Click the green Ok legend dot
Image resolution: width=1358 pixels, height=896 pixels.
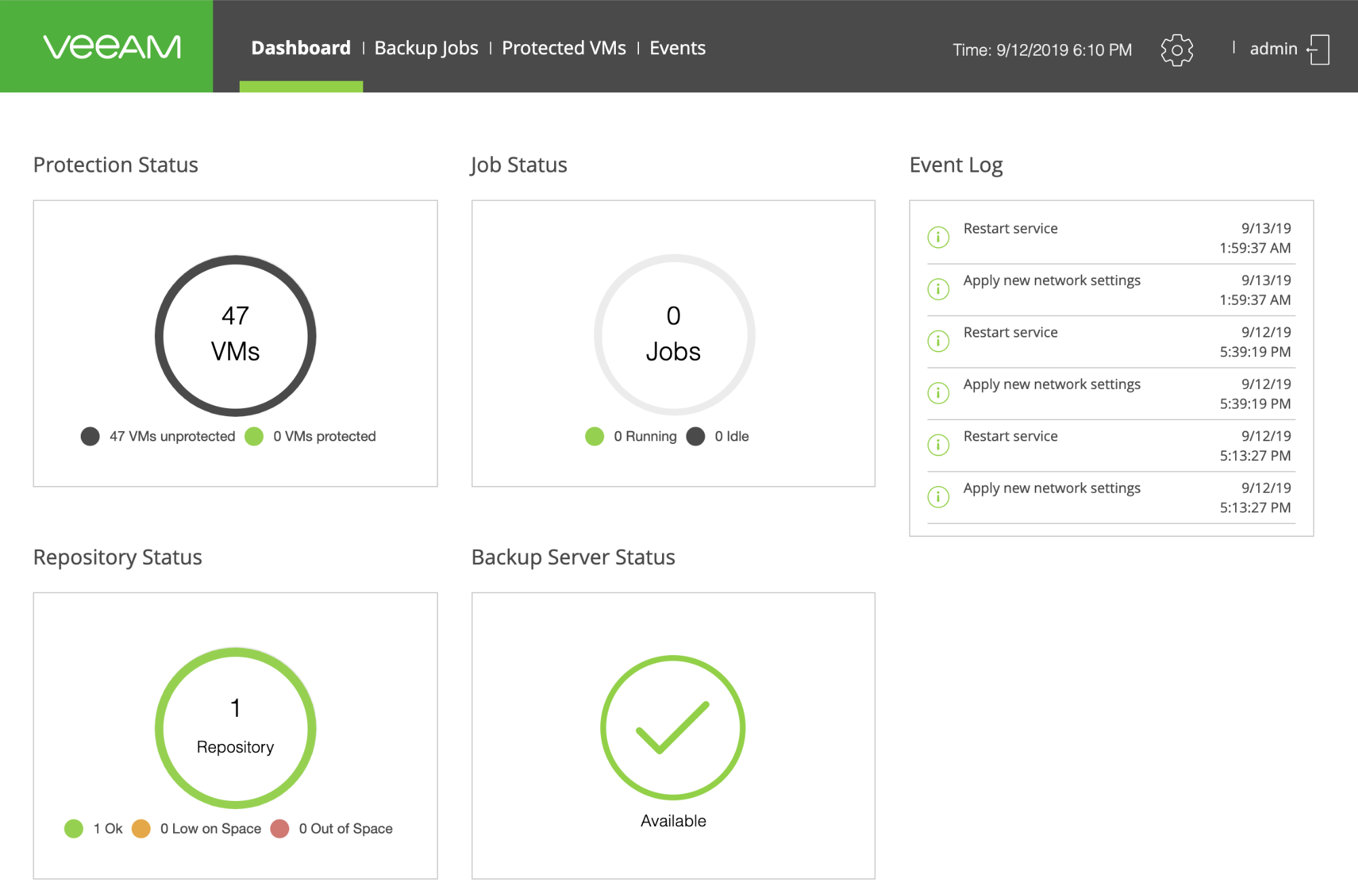click(x=73, y=828)
